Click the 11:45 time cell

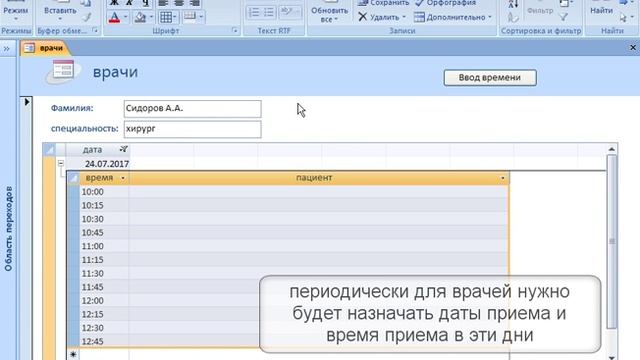click(x=104, y=287)
